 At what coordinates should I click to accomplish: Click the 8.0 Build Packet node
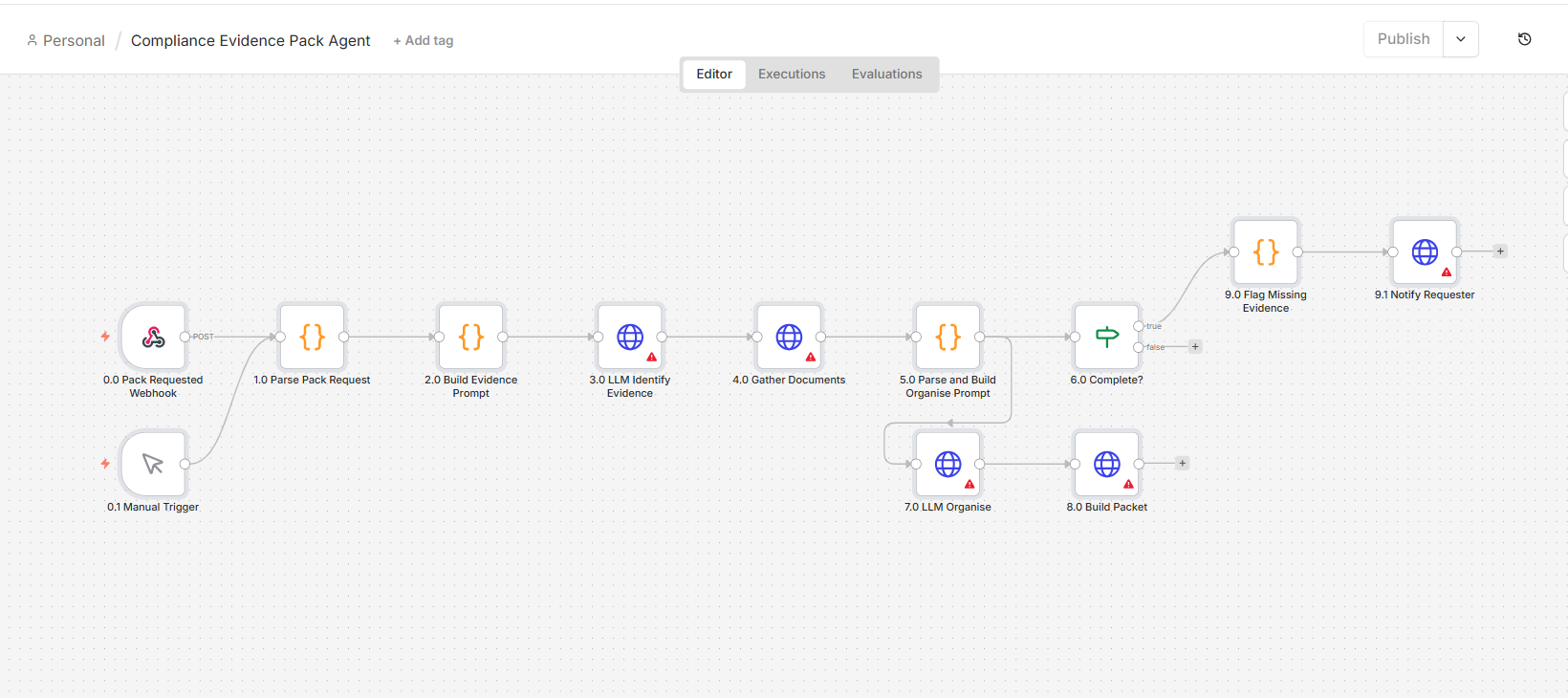1107,464
